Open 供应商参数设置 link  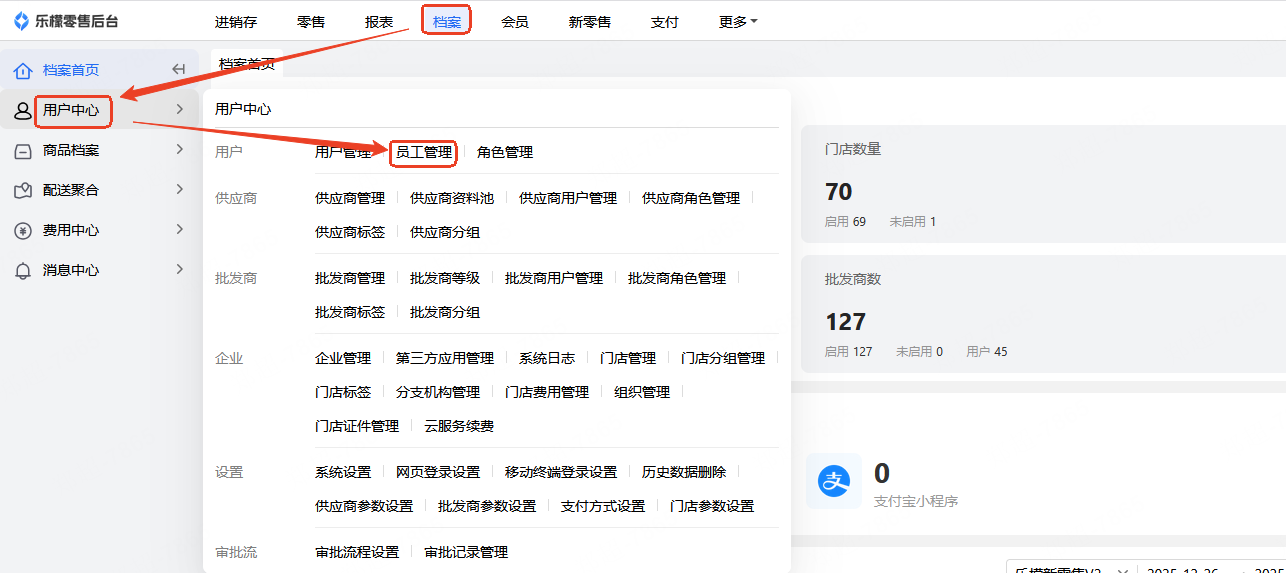[x=364, y=506]
